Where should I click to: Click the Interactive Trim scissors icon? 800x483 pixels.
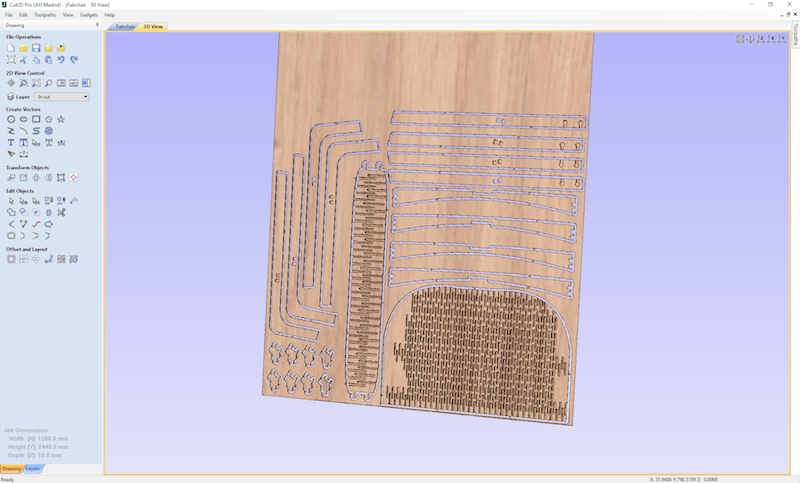tap(61, 212)
